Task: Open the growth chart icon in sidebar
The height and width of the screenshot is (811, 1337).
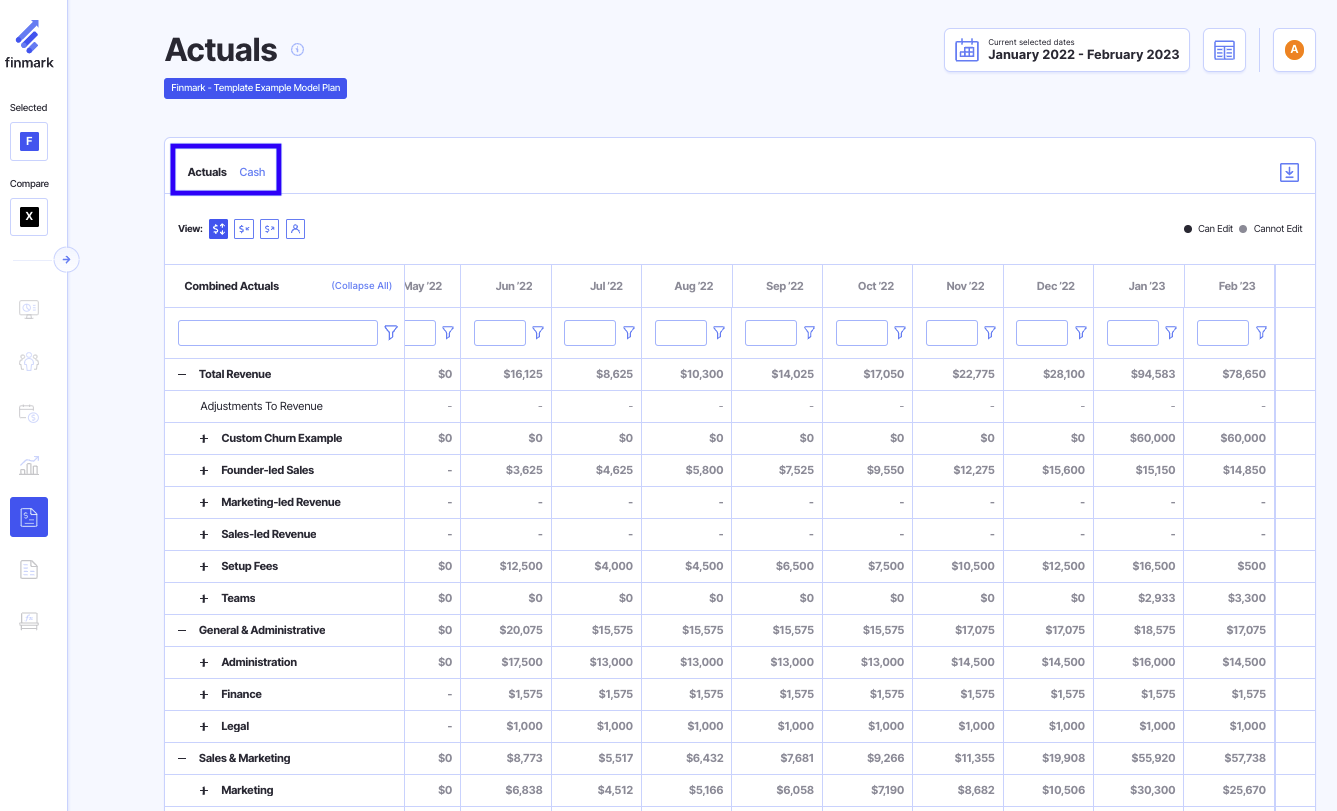Action: (x=29, y=465)
